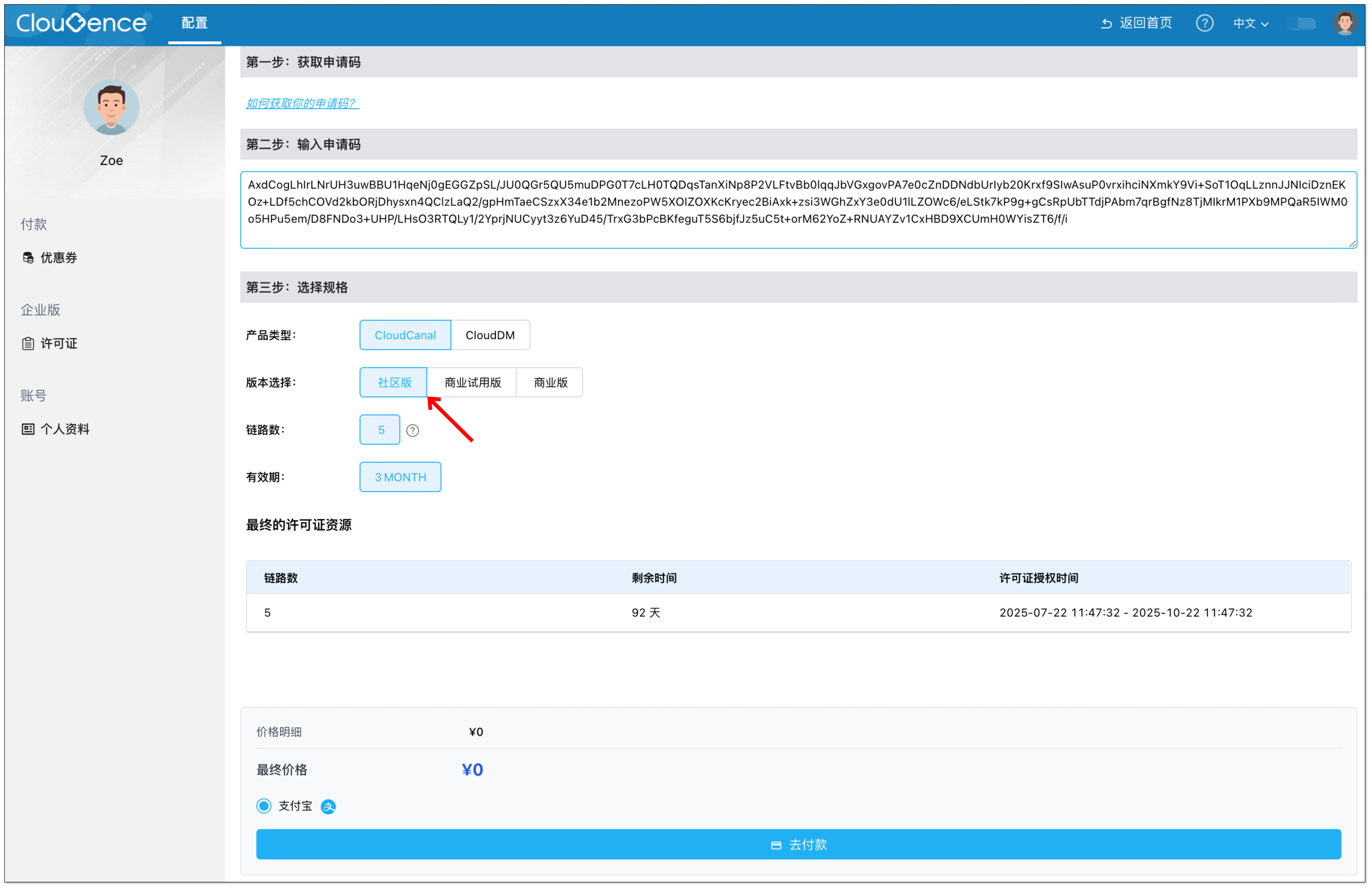Open the 配置 tab
1372x889 pixels.
[194, 23]
